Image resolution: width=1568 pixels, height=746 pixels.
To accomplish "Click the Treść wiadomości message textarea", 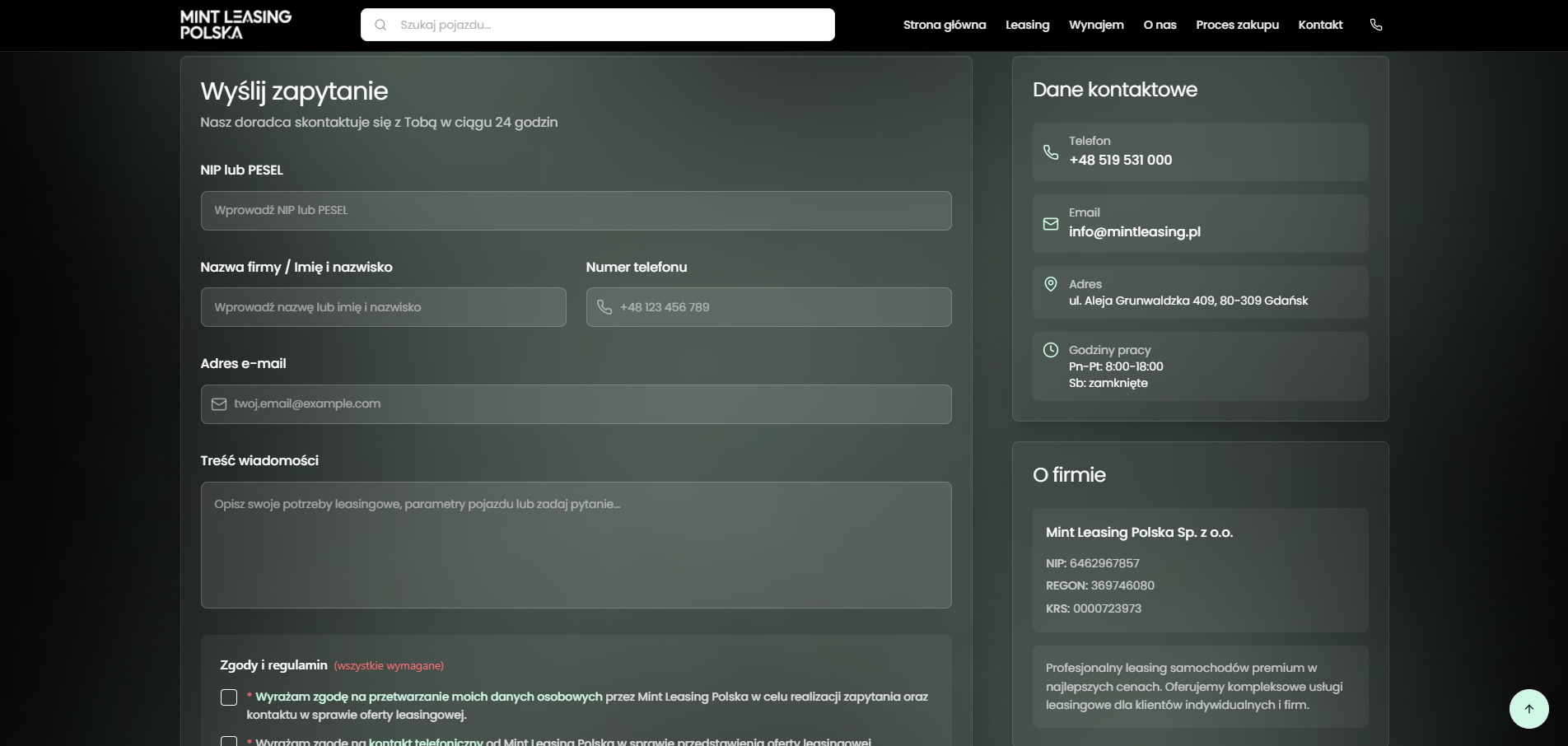I will [x=576, y=545].
